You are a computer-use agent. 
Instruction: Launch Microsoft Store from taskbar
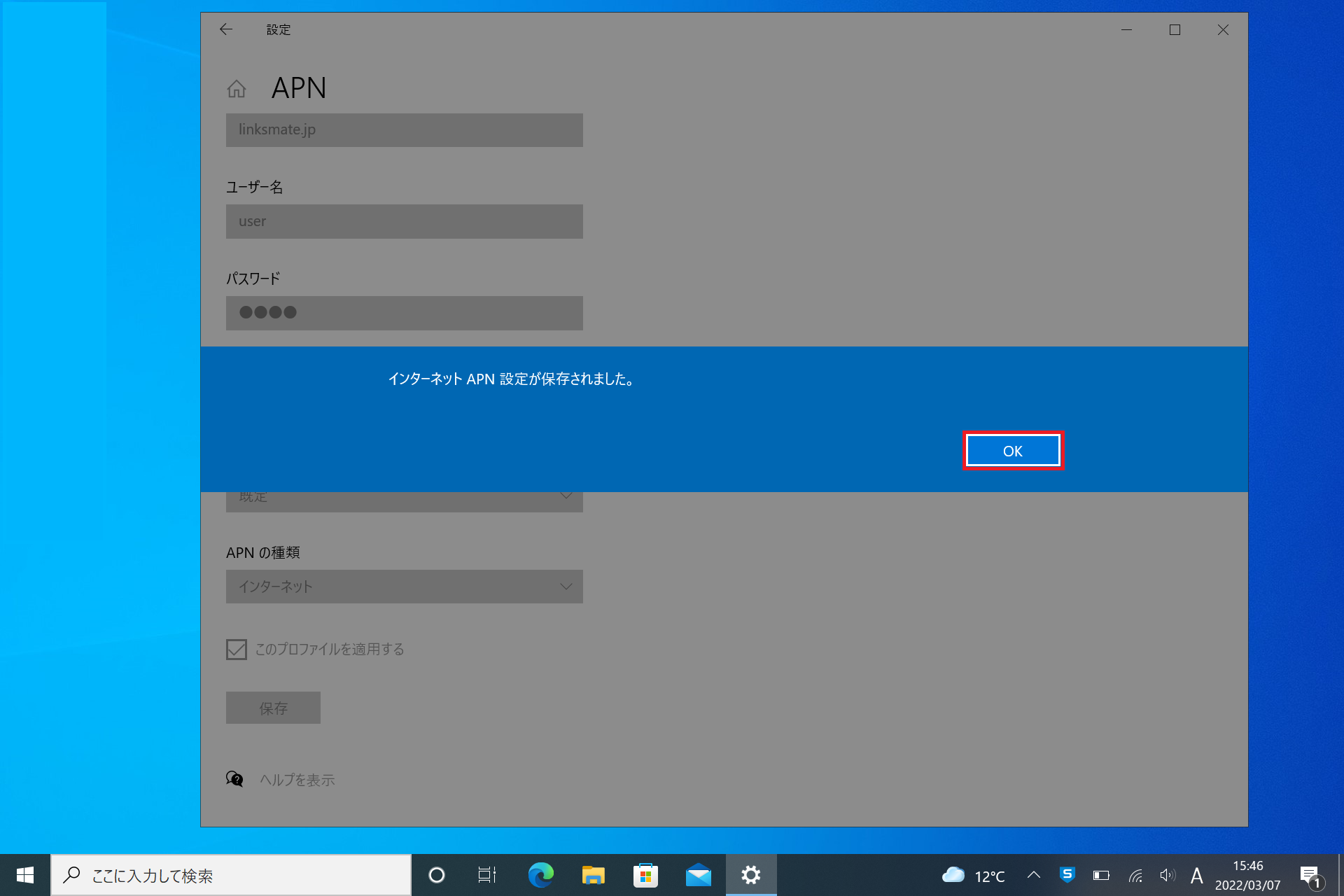point(645,875)
